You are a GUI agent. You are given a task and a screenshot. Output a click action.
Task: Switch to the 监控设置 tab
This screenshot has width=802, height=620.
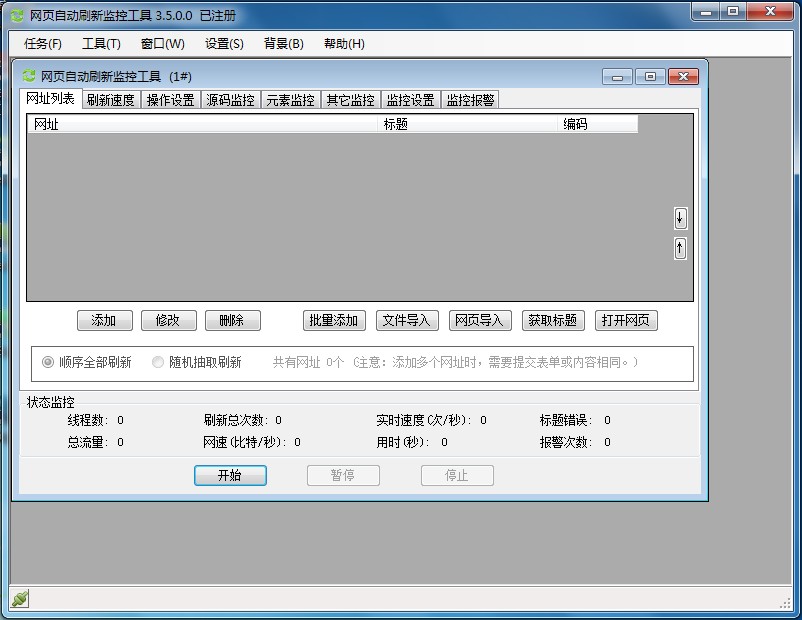tap(410, 100)
